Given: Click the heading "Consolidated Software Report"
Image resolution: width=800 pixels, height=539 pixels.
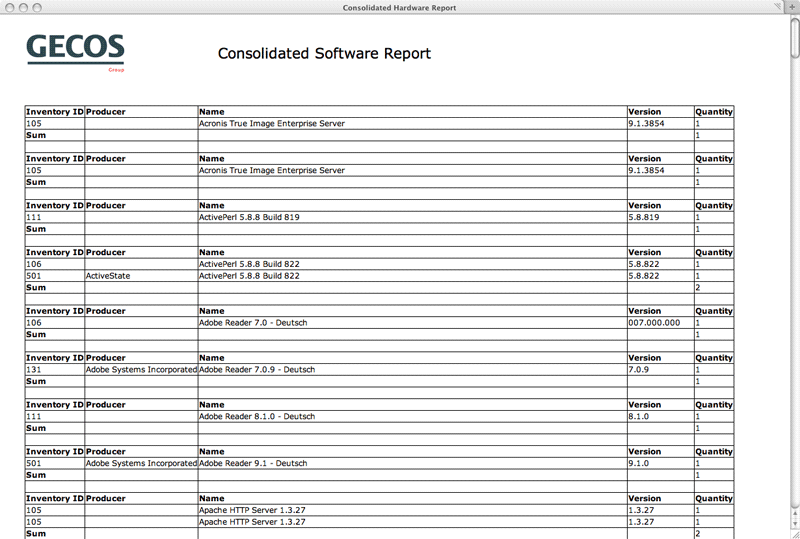Looking at the screenshot, I should [x=324, y=54].
